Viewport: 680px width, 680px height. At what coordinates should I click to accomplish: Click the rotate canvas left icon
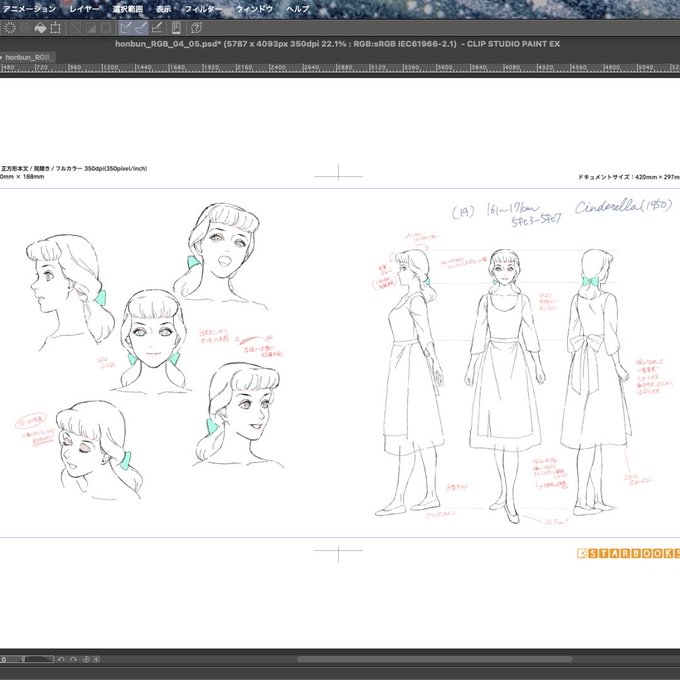61,659
